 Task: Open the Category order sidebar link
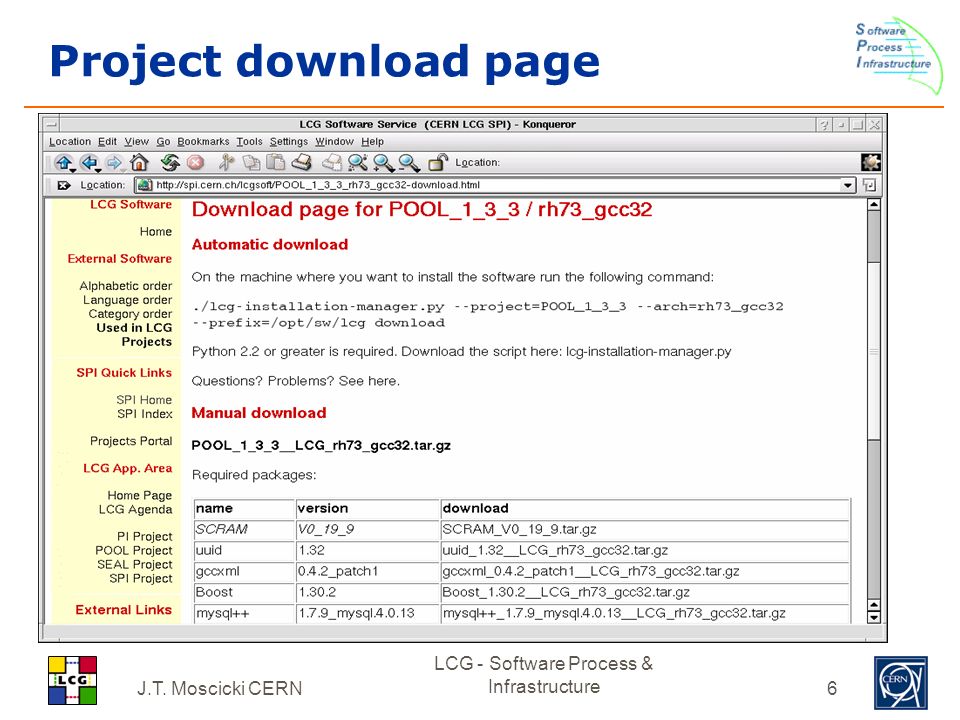(x=130, y=314)
